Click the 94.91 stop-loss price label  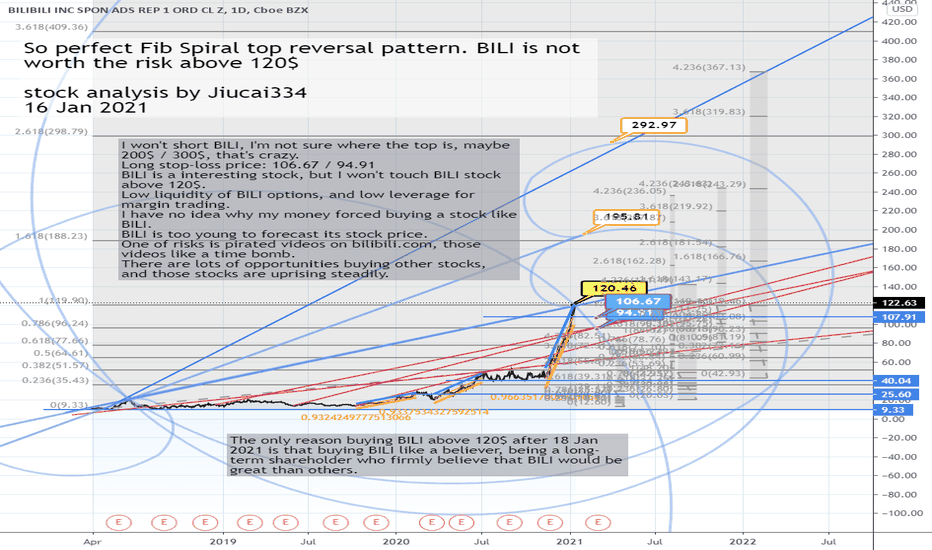click(x=635, y=313)
